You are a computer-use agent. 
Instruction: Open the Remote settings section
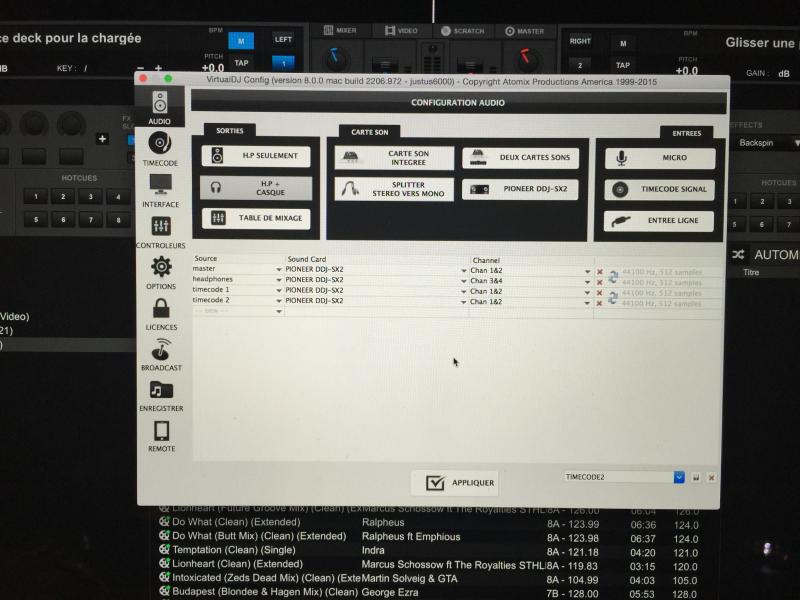point(161,436)
